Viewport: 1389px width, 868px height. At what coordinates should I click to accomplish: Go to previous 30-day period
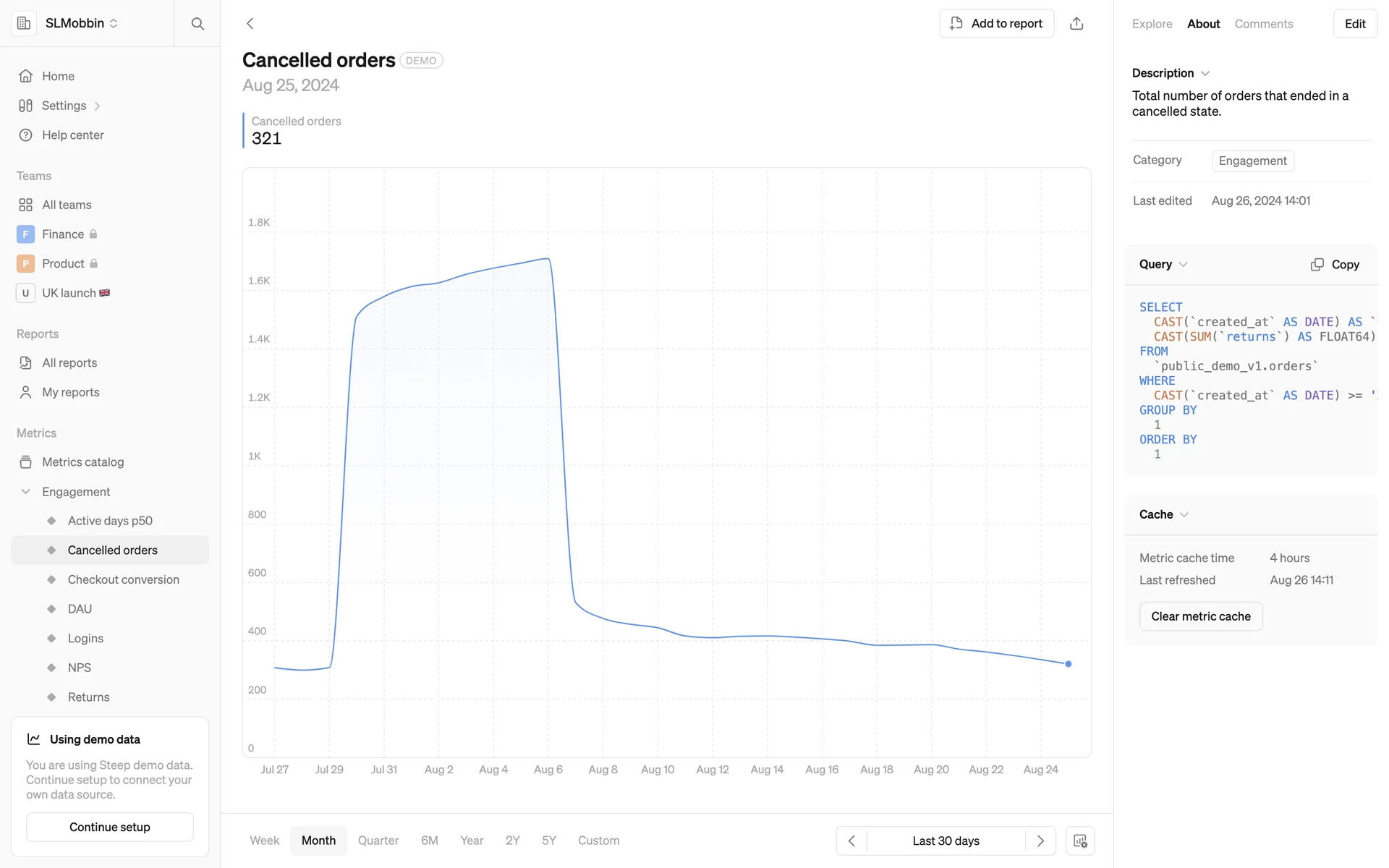851,841
